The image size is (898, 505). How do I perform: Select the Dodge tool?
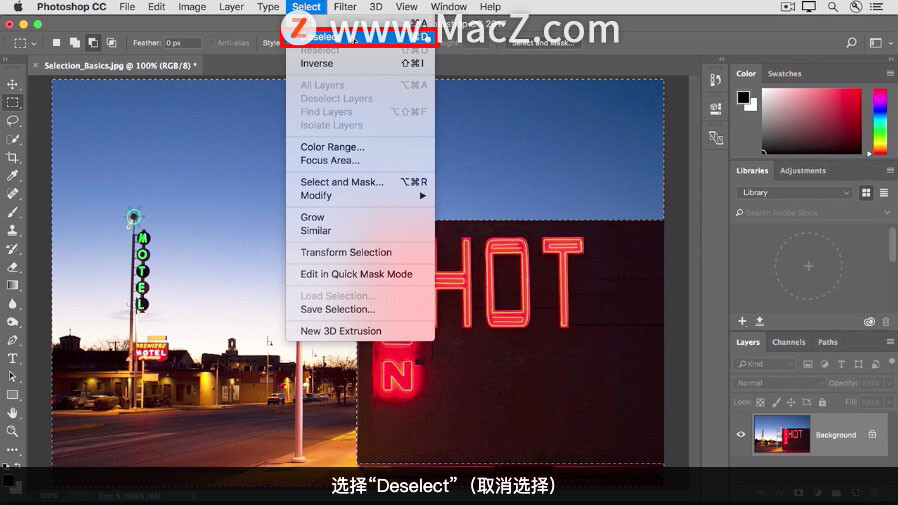coord(12,322)
